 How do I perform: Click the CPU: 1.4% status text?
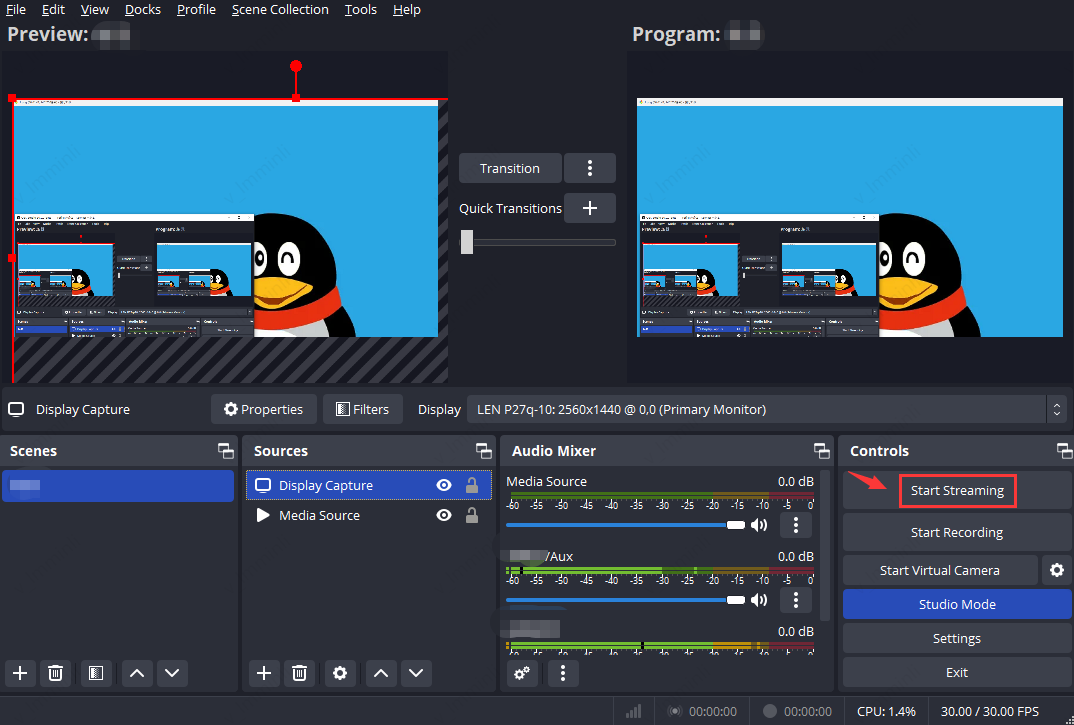point(886,711)
